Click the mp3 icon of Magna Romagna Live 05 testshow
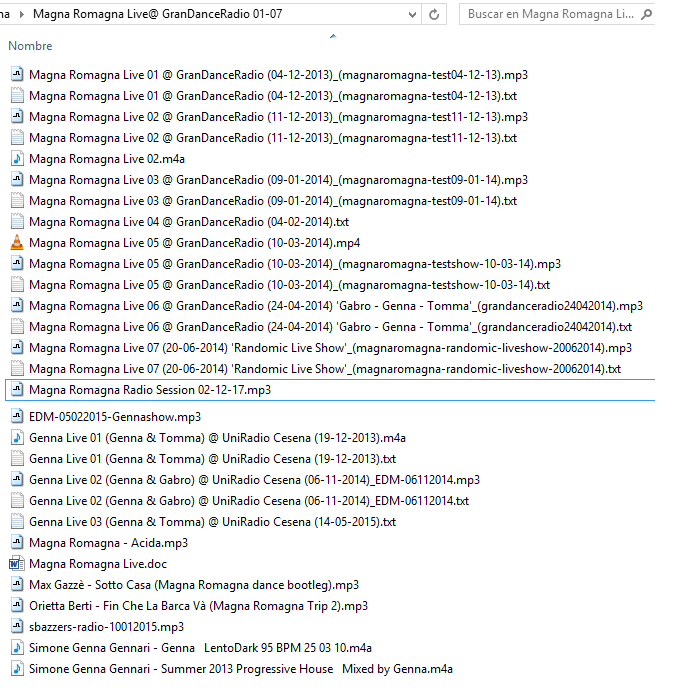Image resolution: width=682 pixels, height=690 pixels. coord(17,264)
